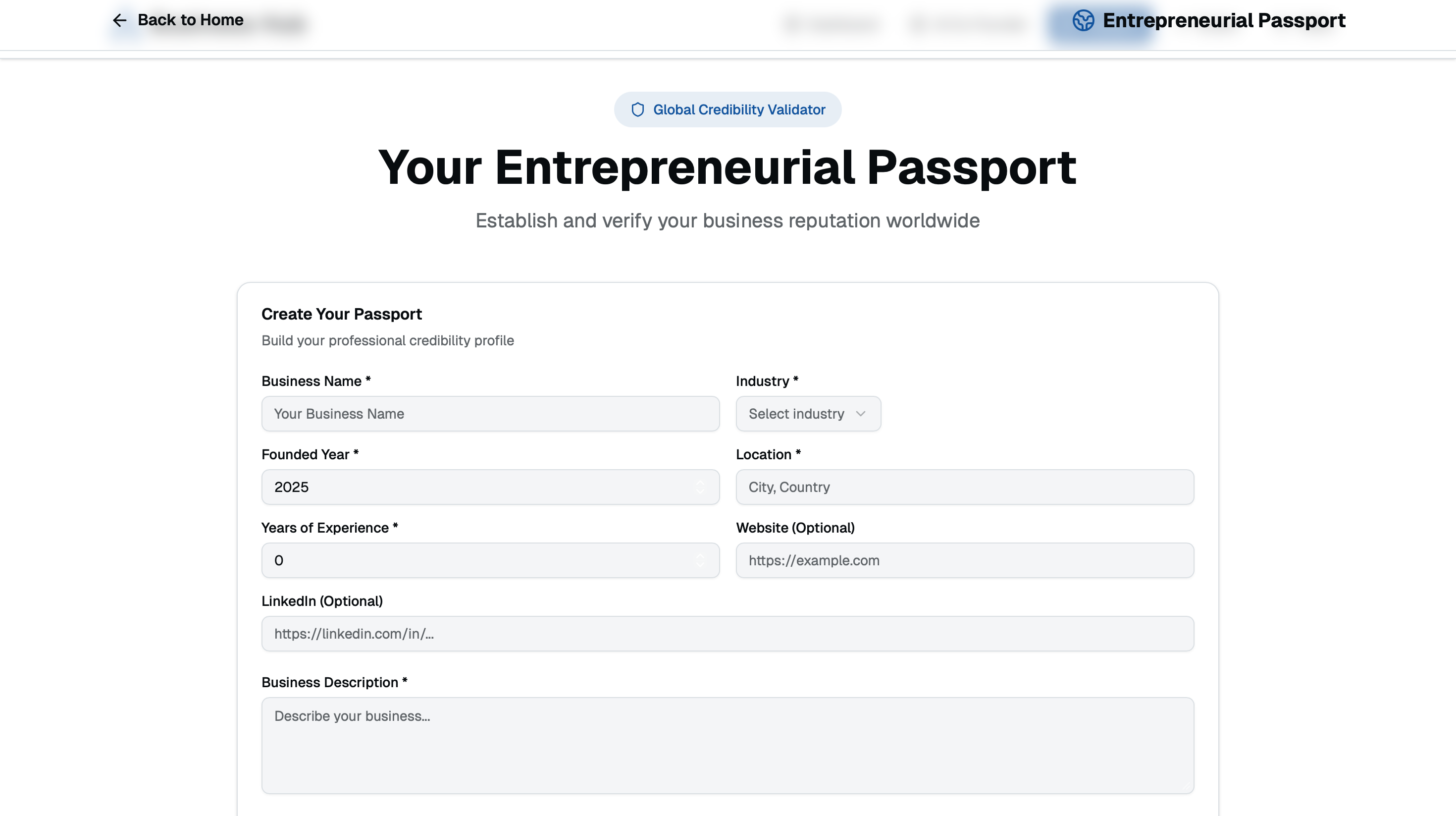Screen dimensions: 1456x816
Task: Click the Global Credibility Validator badge
Action: (728, 109)
